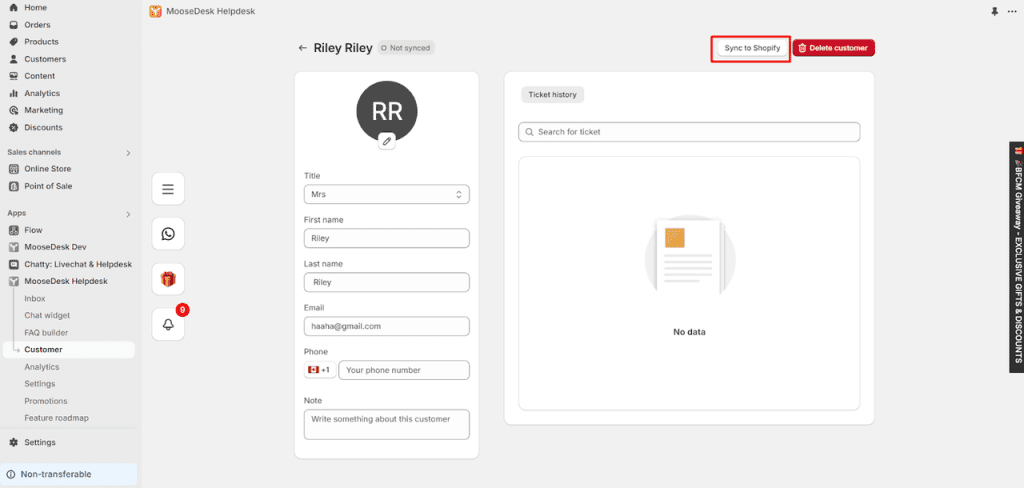Go back with the arrow beside Riley Riley
Screen dimensions: 1024x488
click(302, 48)
